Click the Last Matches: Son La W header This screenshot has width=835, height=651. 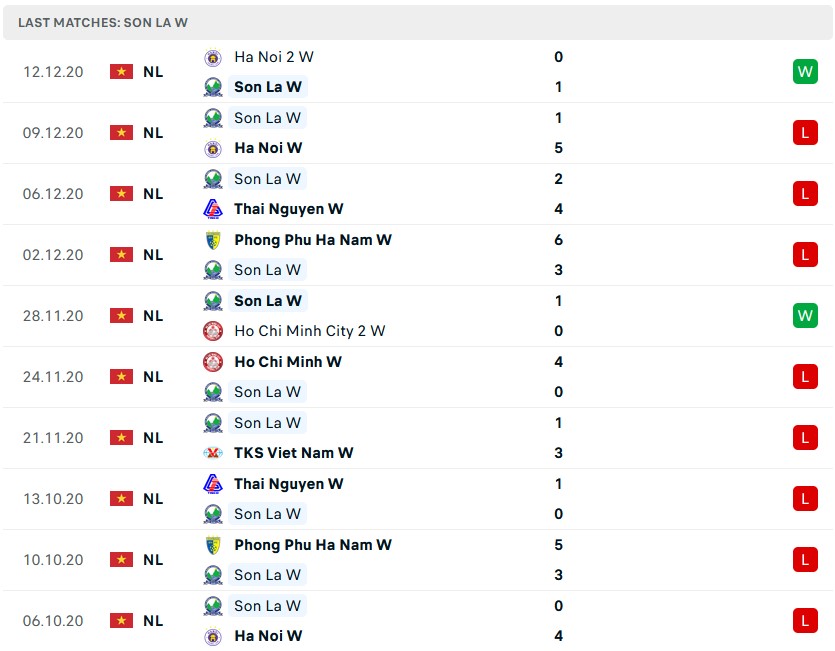coord(103,22)
